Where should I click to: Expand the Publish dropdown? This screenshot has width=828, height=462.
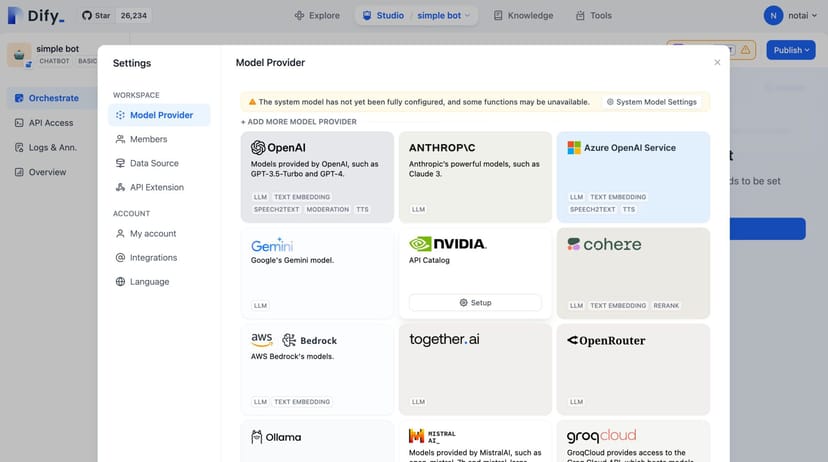click(x=790, y=50)
